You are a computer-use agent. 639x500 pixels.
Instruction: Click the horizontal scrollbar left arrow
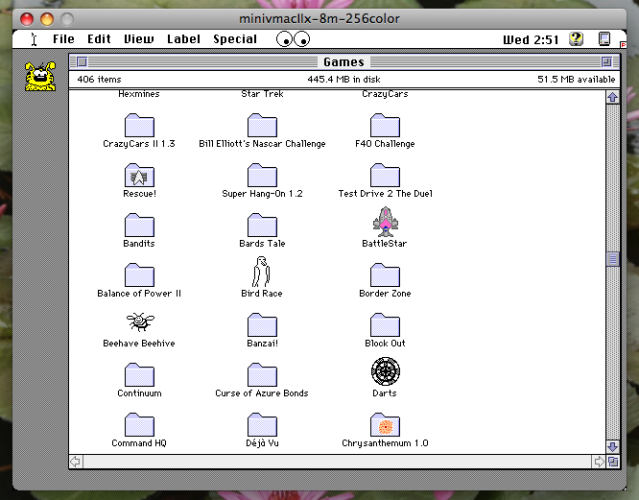tap(76, 462)
